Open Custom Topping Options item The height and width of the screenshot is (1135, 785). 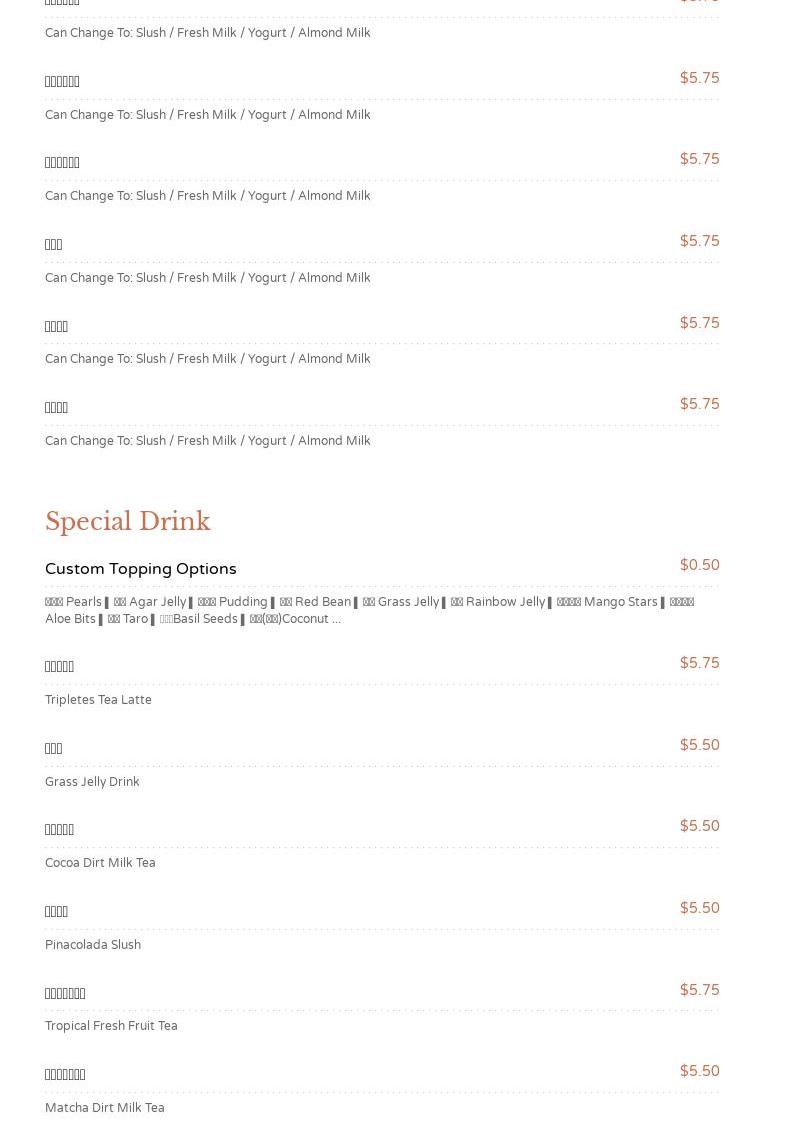141,569
